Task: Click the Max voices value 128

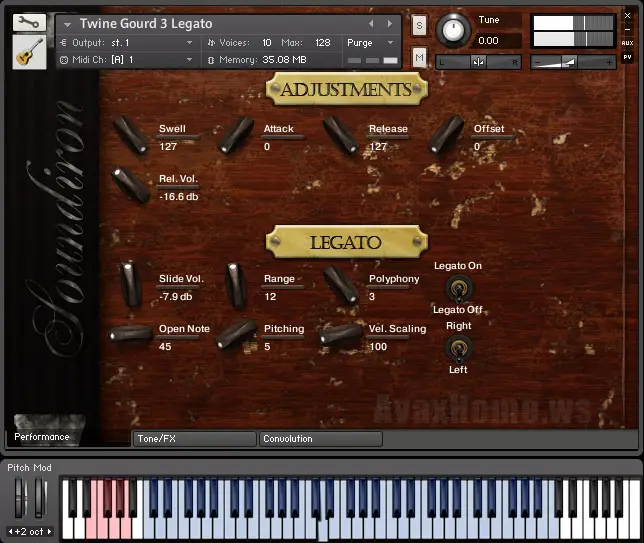Action: point(323,43)
